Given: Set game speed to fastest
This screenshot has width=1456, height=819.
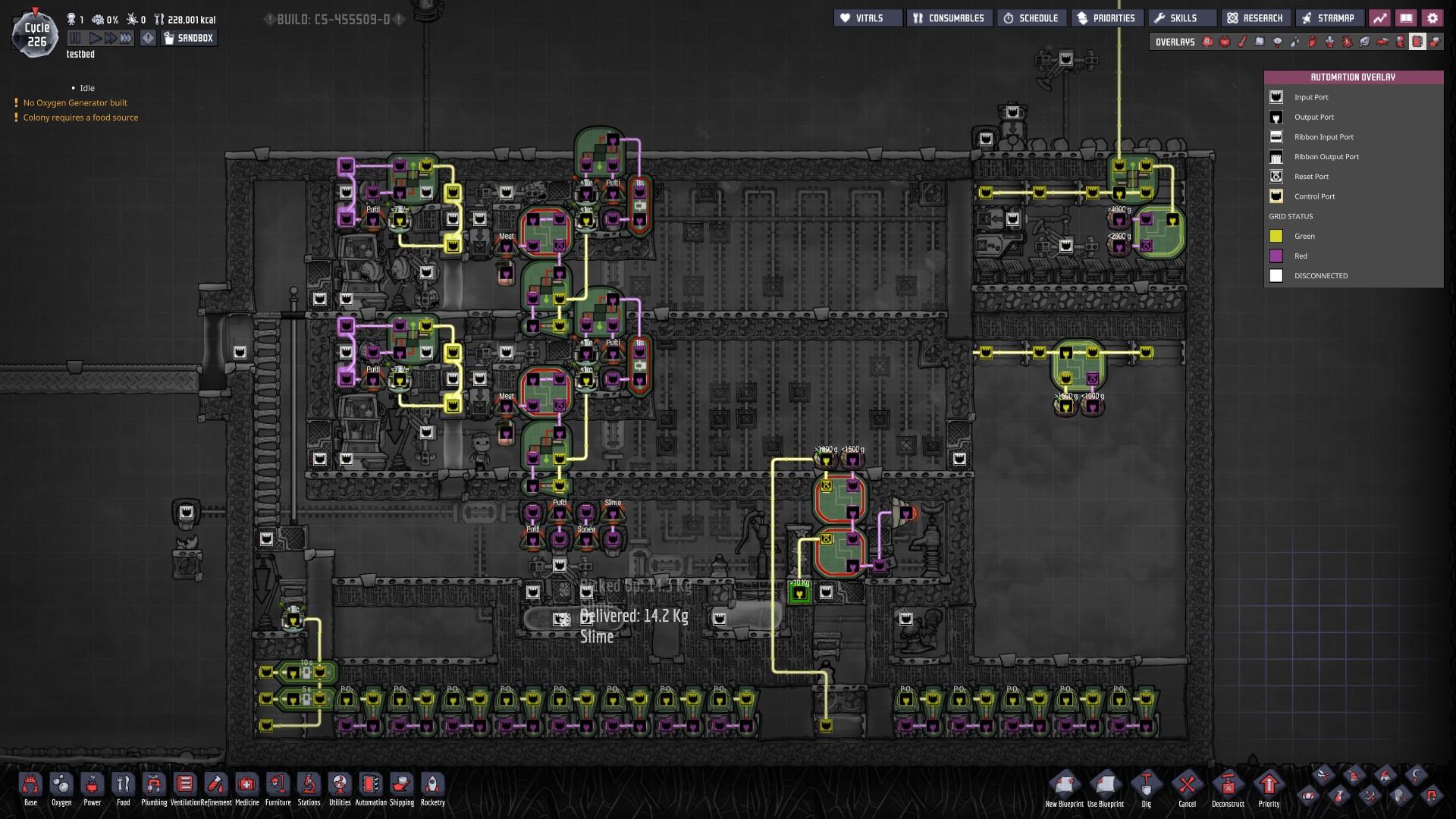Looking at the screenshot, I should point(126,38).
